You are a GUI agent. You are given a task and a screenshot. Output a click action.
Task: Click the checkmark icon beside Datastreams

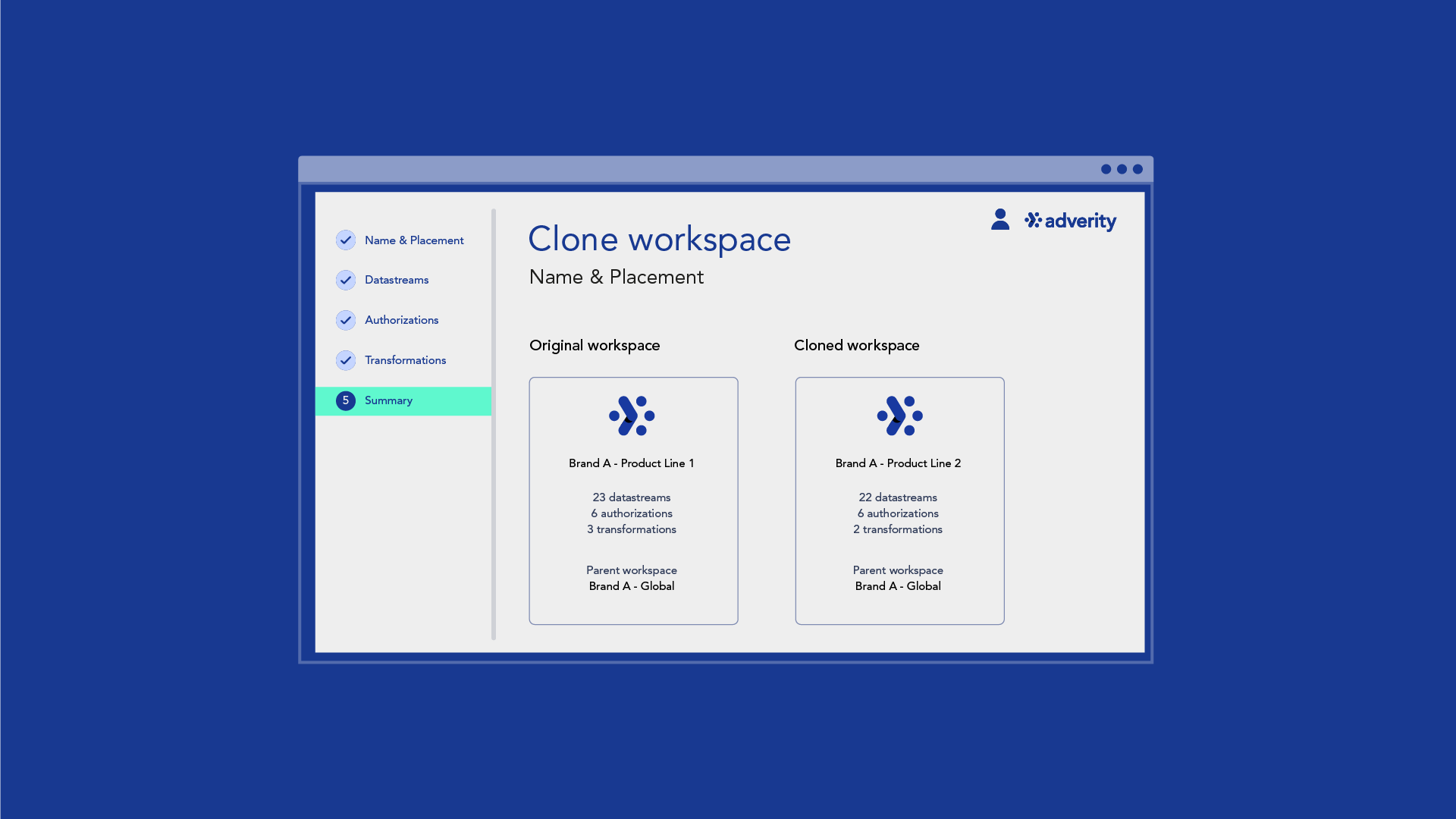point(346,281)
